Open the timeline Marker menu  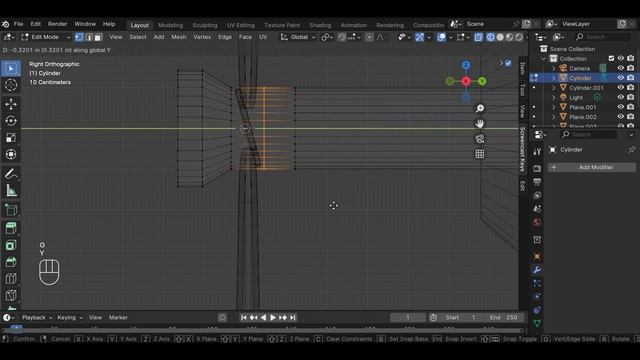click(118, 317)
